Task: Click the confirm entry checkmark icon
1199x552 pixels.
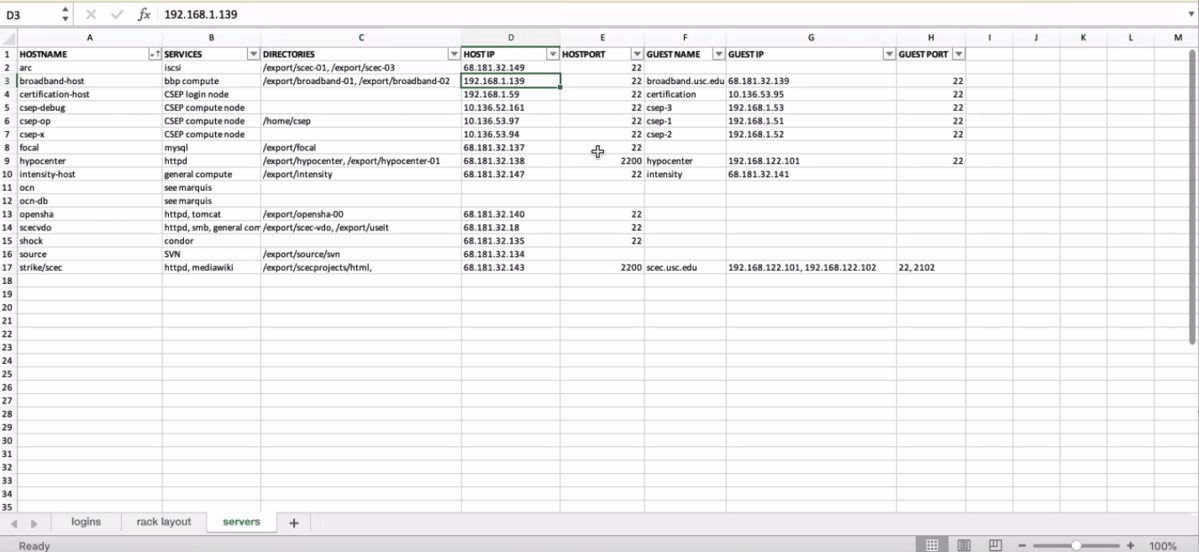Action: tap(117, 15)
